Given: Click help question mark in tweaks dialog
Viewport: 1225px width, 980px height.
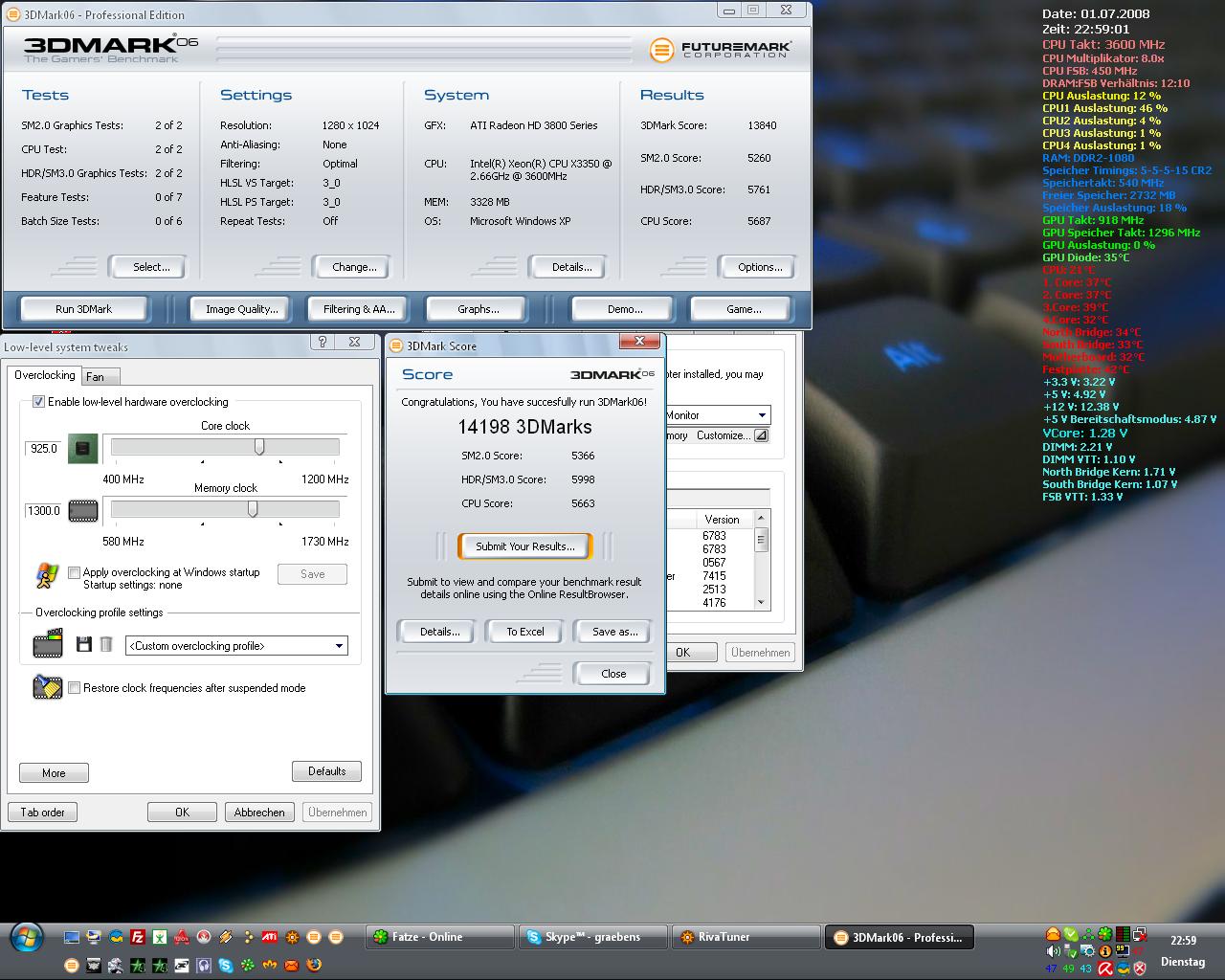Looking at the screenshot, I should [x=323, y=342].
